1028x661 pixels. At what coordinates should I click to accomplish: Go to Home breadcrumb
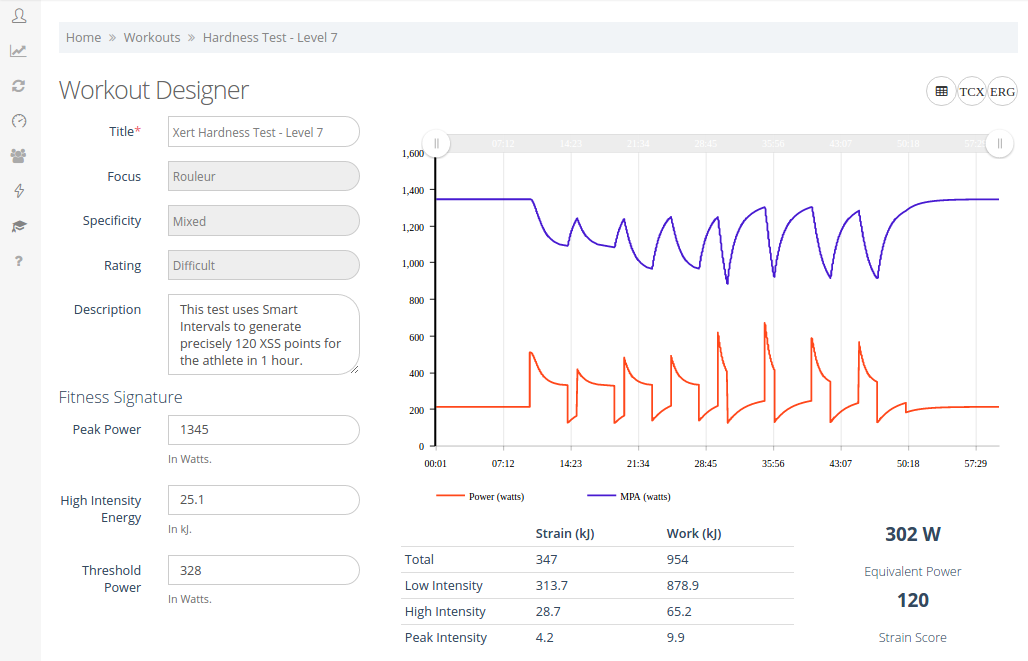coord(83,37)
